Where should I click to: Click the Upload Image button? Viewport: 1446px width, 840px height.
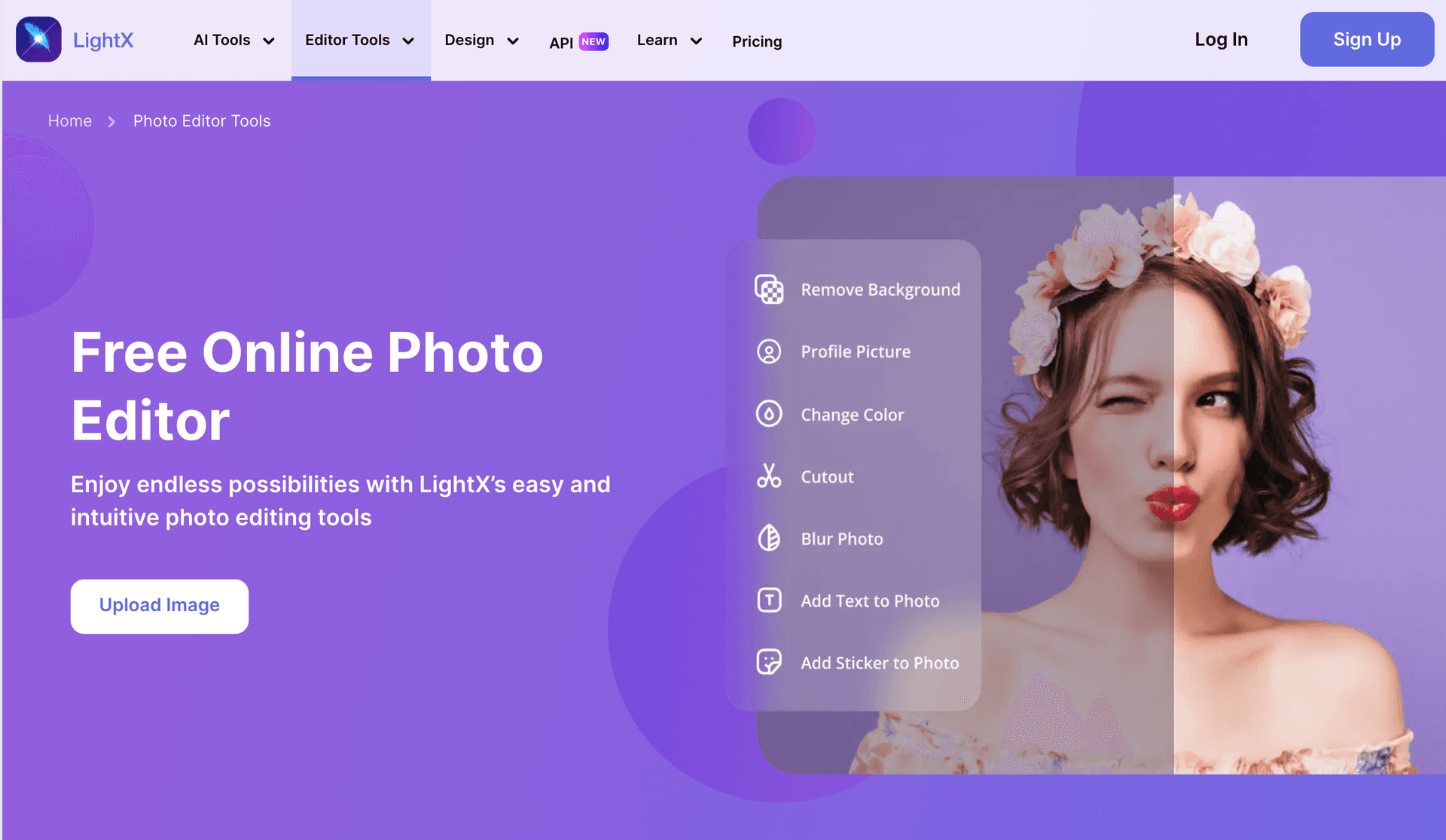point(160,606)
